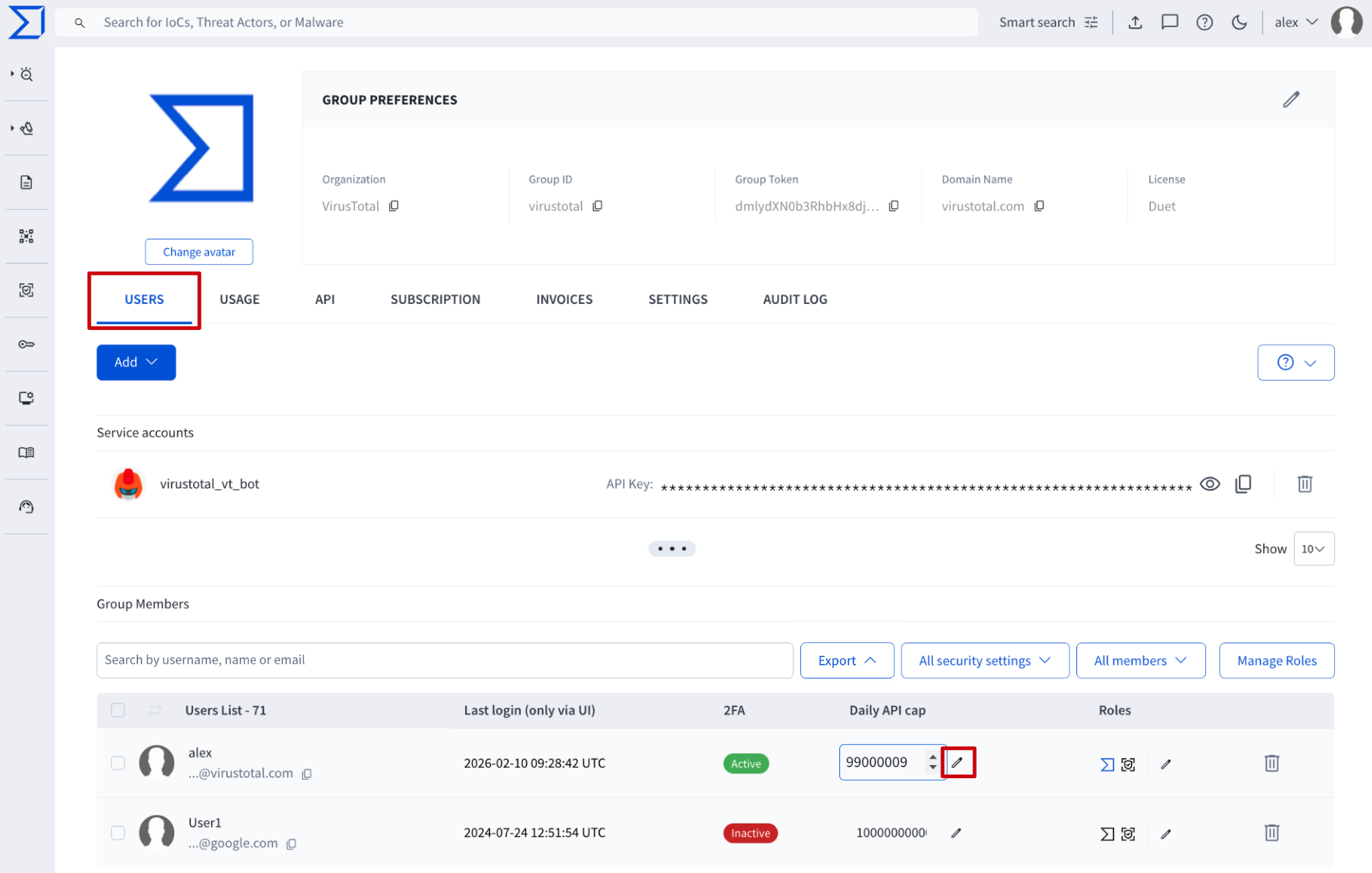1372x873 pixels.
Task: Increase alex's API cap stepper arrow
Action: click(x=933, y=757)
